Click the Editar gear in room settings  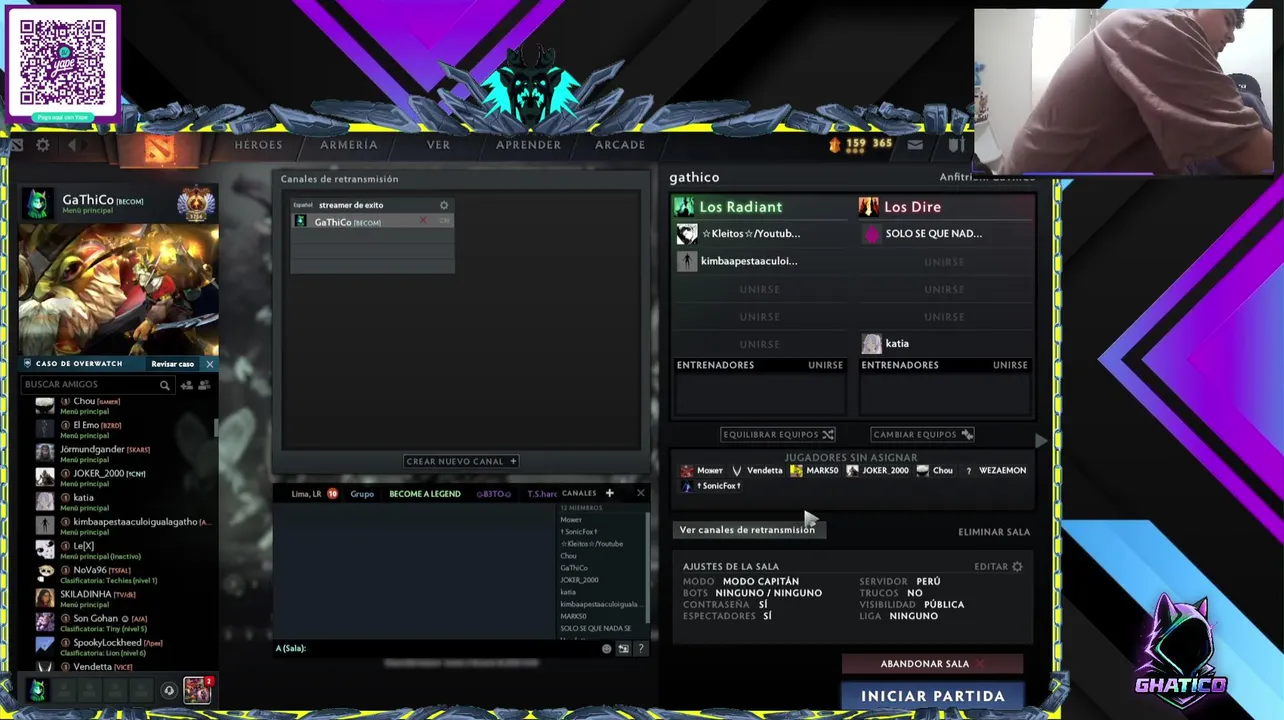[1017, 567]
